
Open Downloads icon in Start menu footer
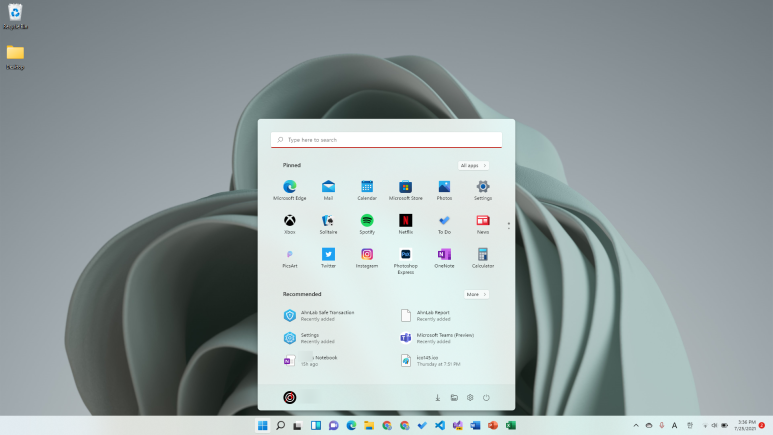pos(437,398)
